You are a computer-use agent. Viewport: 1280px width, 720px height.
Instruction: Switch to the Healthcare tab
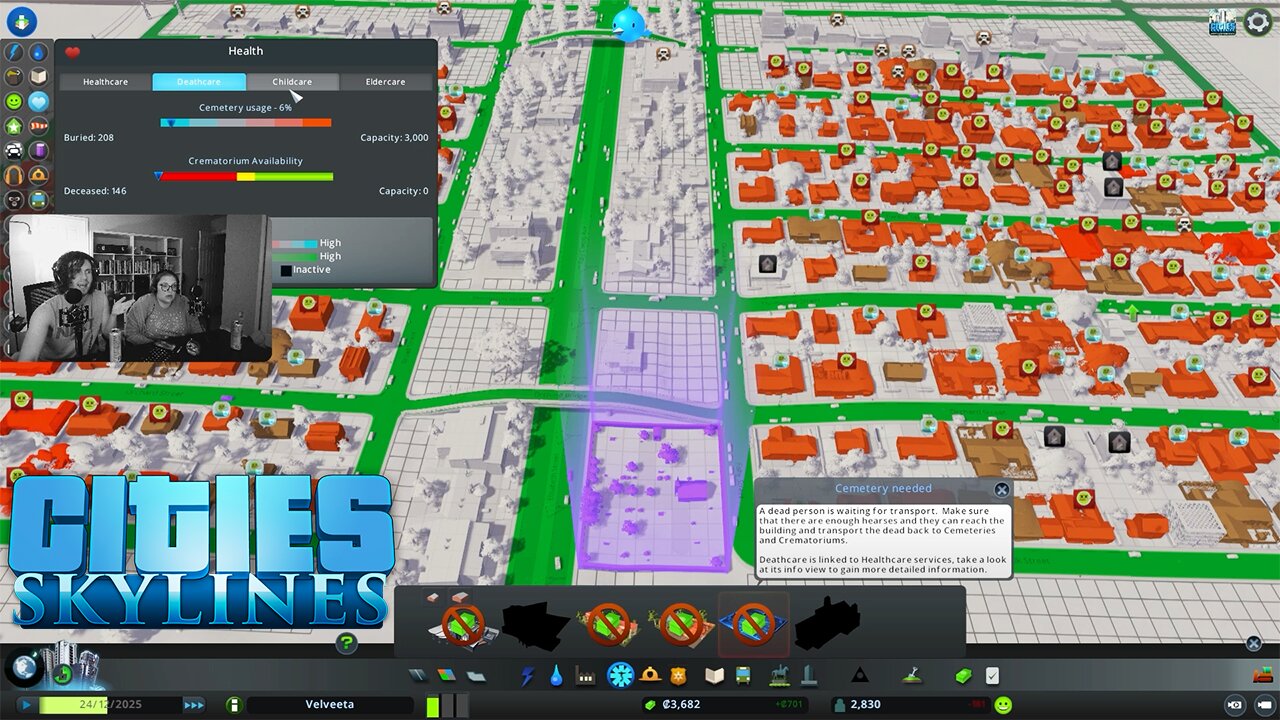[105, 82]
